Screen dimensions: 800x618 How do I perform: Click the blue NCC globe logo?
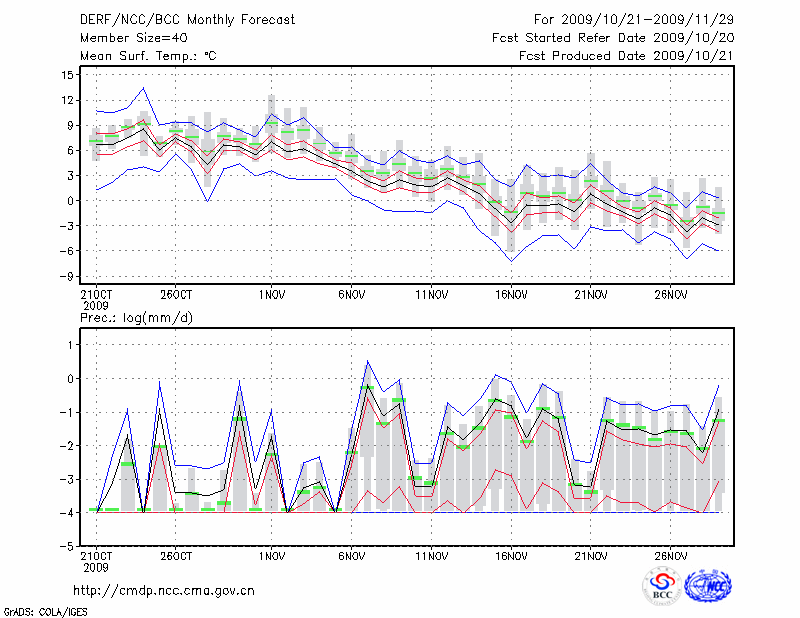(x=707, y=585)
